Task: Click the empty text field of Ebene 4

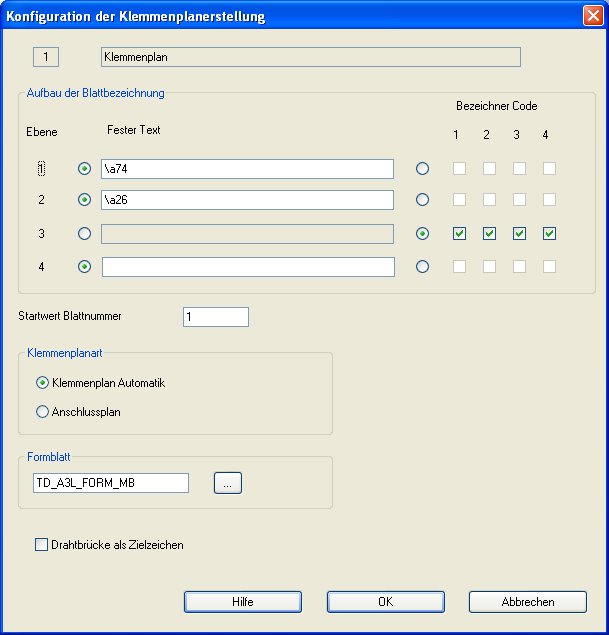Action: 248,267
